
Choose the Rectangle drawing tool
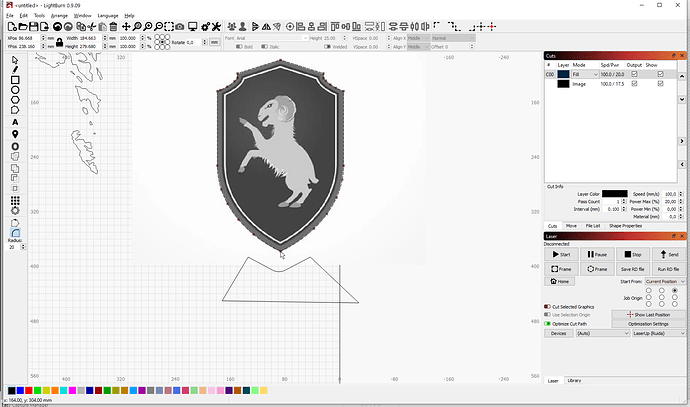pos(15,80)
